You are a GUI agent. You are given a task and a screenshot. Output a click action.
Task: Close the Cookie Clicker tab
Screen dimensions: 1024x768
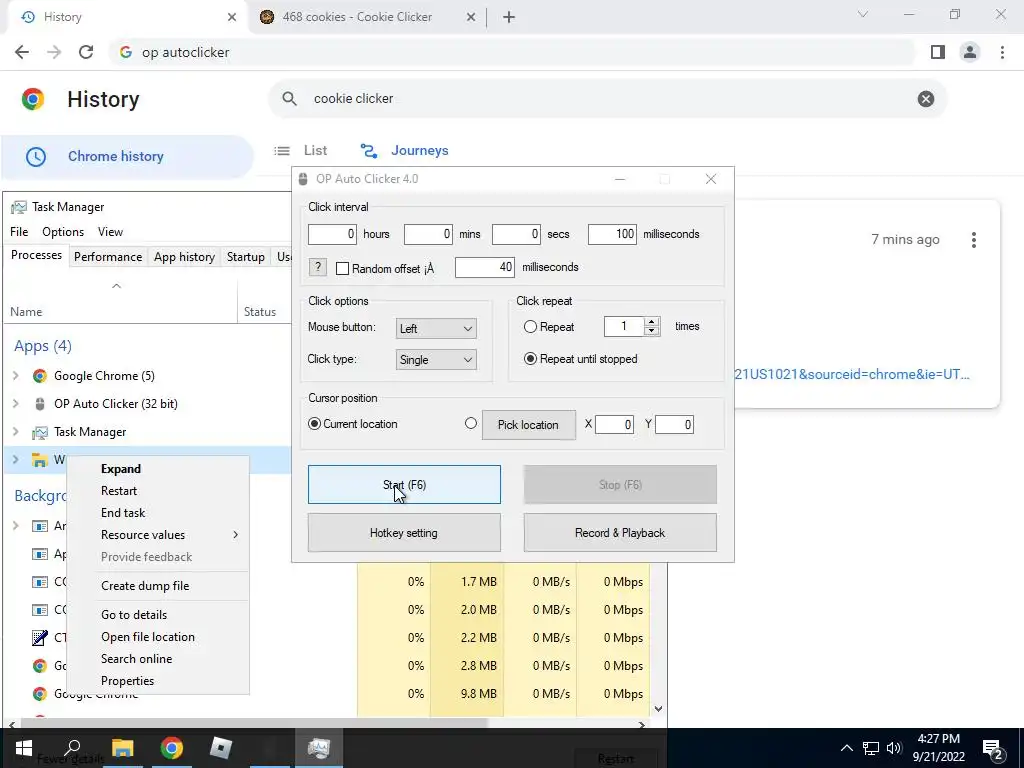pyautogui.click(x=471, y=17)
